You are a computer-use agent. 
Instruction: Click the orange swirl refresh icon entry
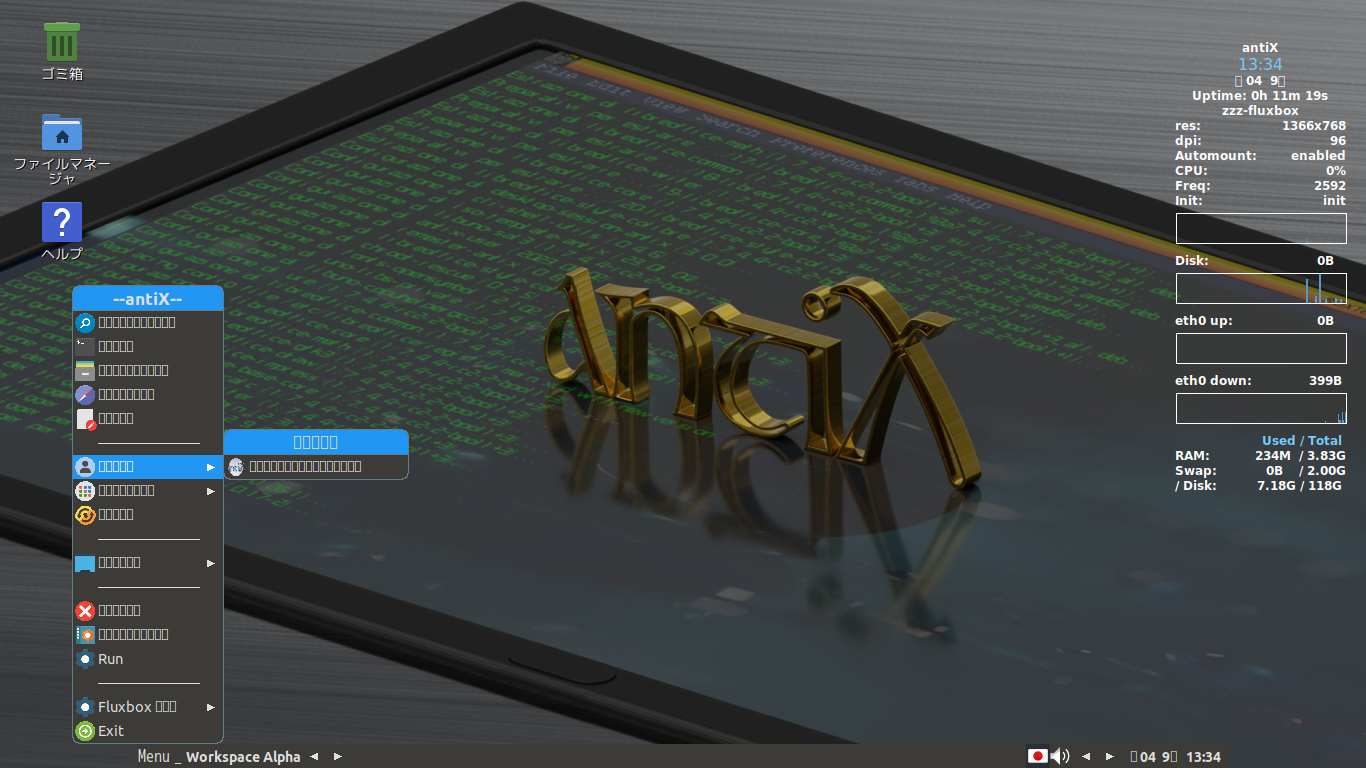tap(85, 514)
